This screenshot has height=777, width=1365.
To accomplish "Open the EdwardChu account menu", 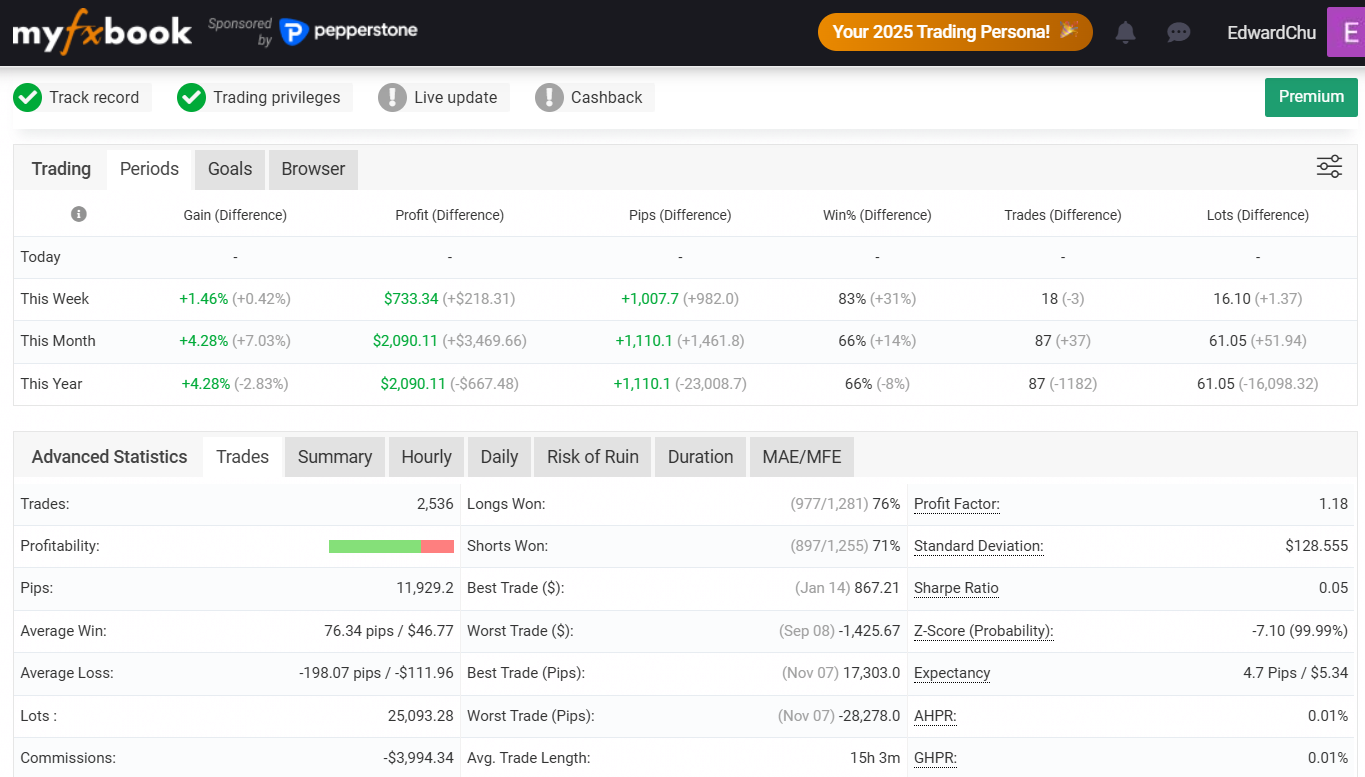I will click(1271, 32).
